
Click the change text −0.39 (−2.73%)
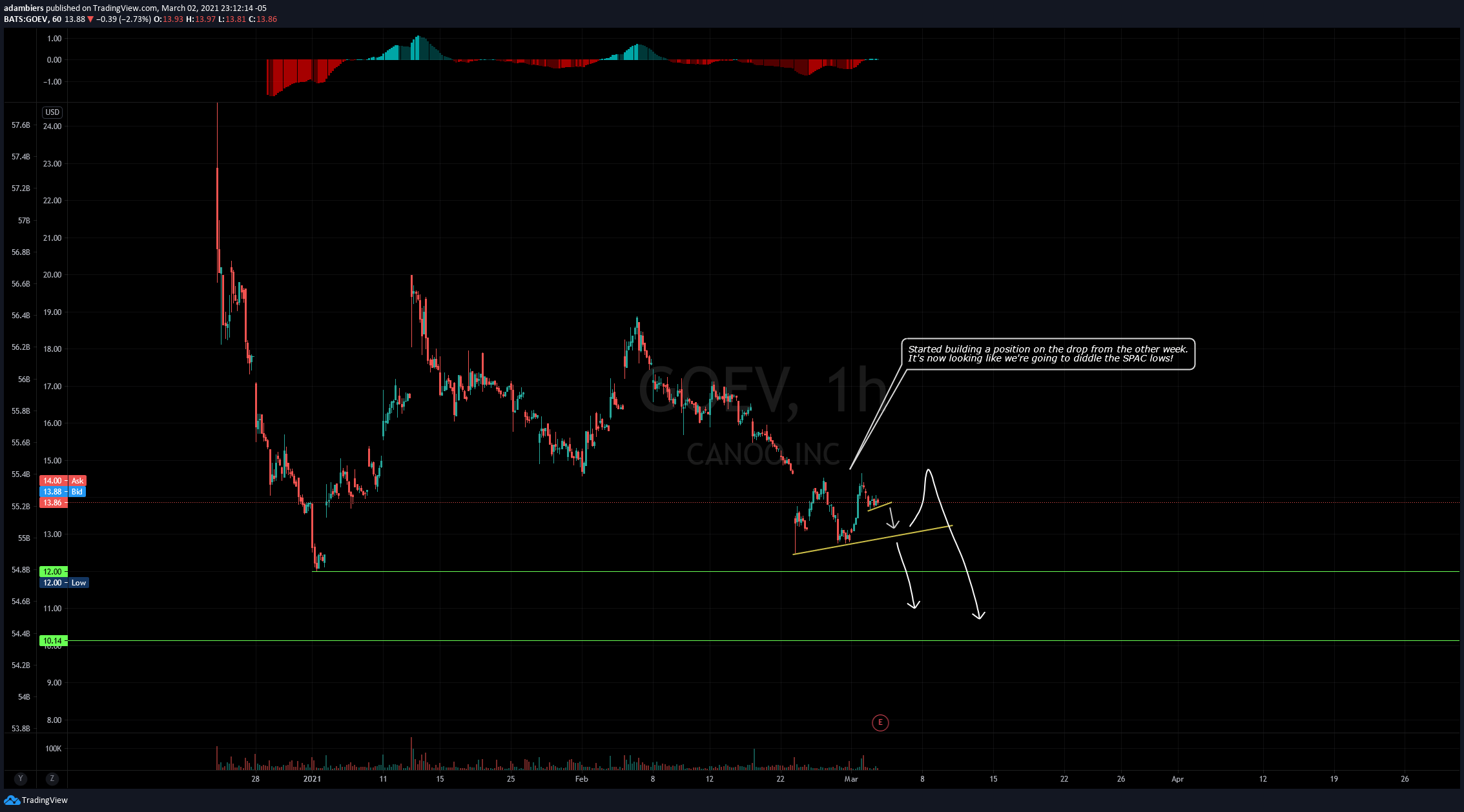point(124,19)
